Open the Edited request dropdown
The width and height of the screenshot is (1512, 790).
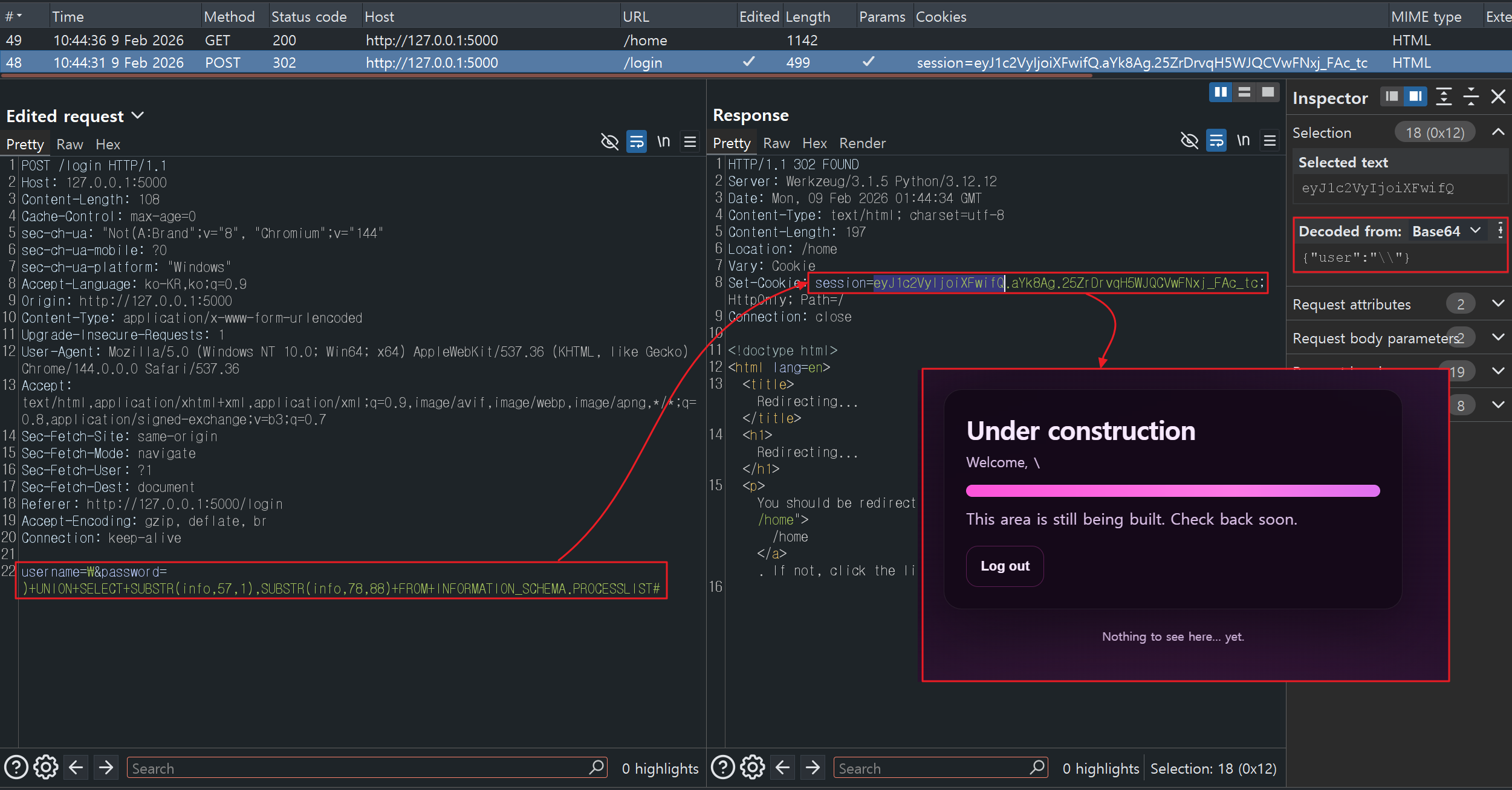(138, 115)
